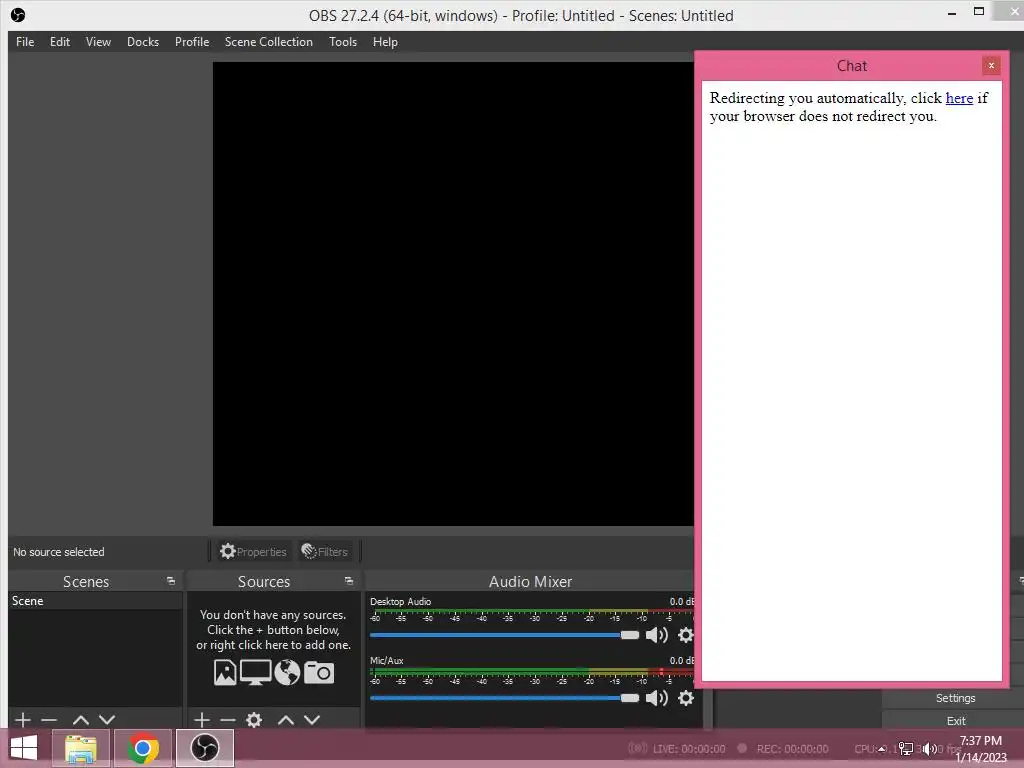Open the Tools menu
The height and width of the screenshot is (768, 1024).
[x=343, y=42]
